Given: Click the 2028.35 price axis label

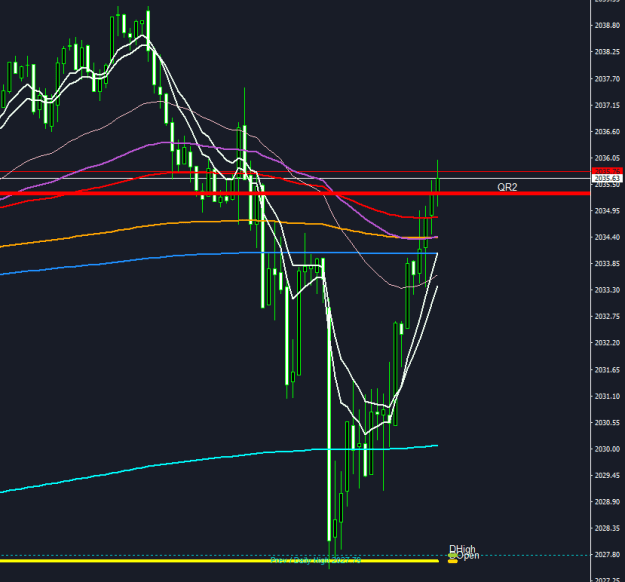Looking at the screenshot, I should point(607,528).
